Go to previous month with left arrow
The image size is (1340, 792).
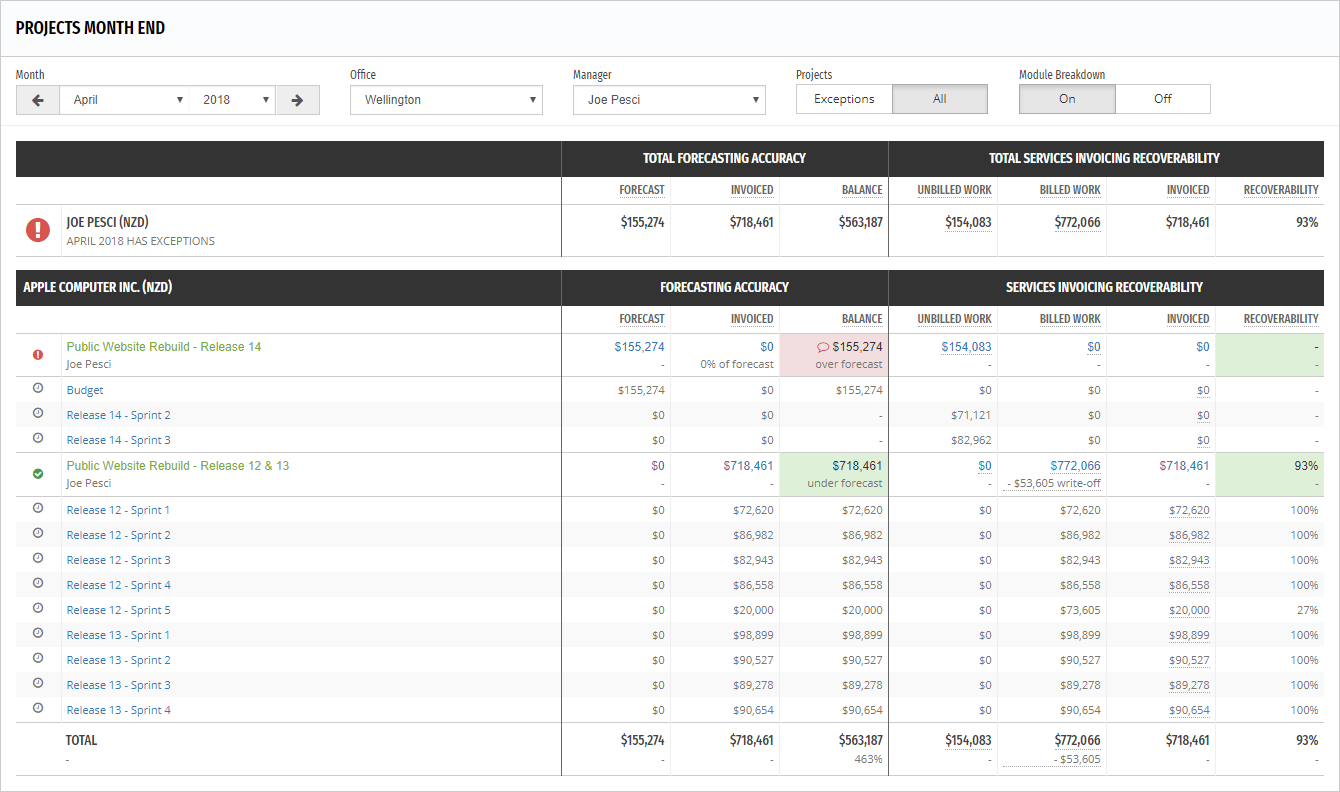click(38, 100)
